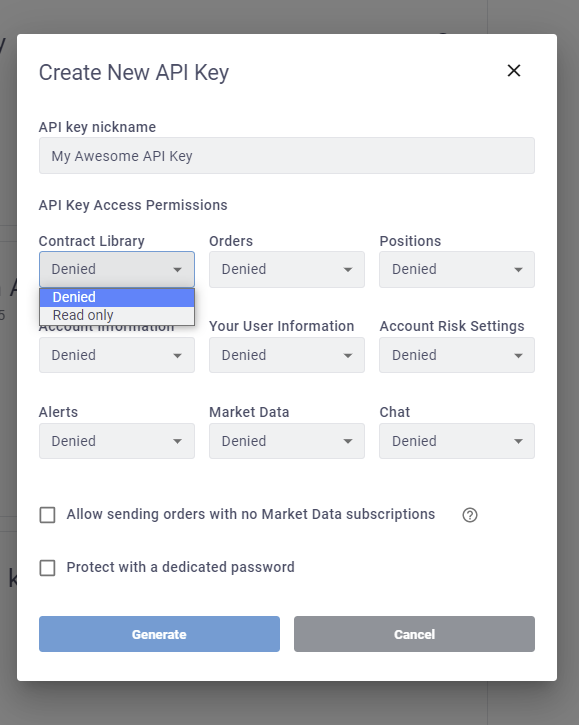This screenshot has height=725, width=579.
Task: Choose Denied option in open dropdown list
Action: coord(117,297)
